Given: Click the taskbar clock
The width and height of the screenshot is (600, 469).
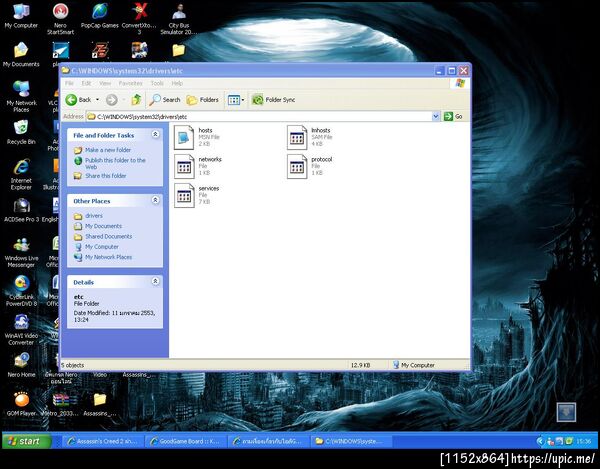Looking at the screenshot, I should [x=584, y=441].
